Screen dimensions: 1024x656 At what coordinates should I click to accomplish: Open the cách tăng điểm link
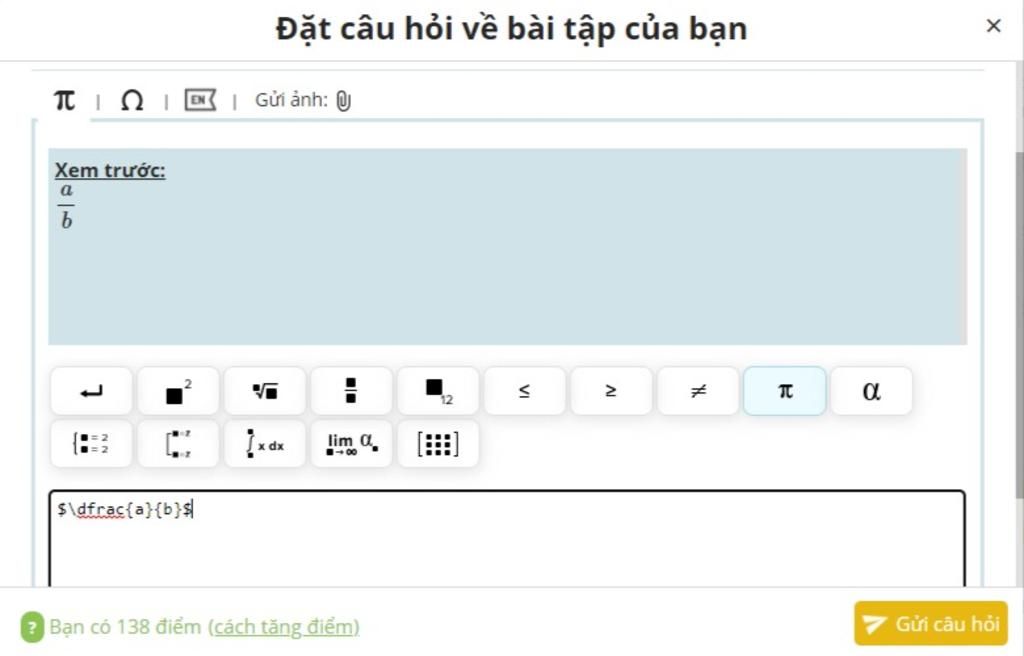coord(283,627)
